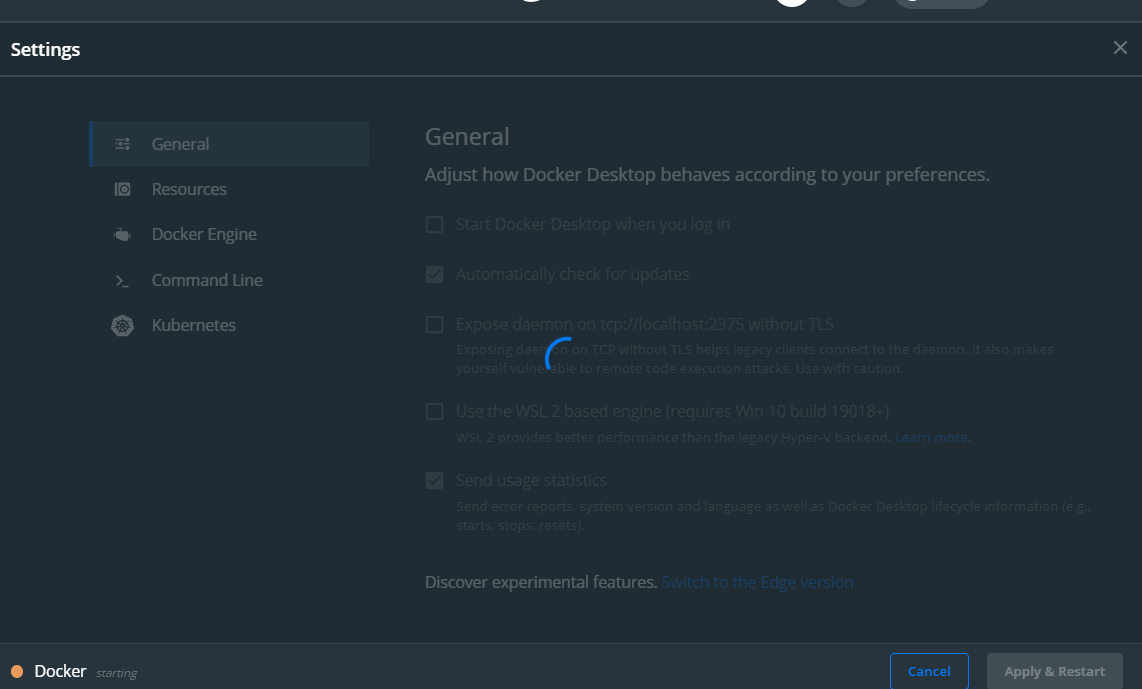
Task: Open the Kubernetes settings tab
Action: [229, 326]
